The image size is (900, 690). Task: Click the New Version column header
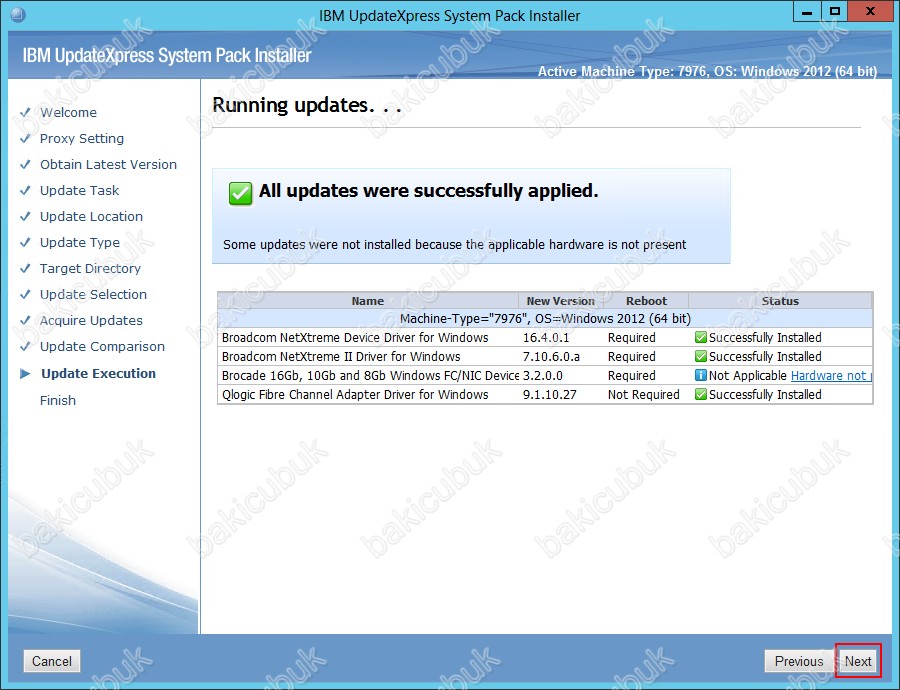[x=561, y=301]
